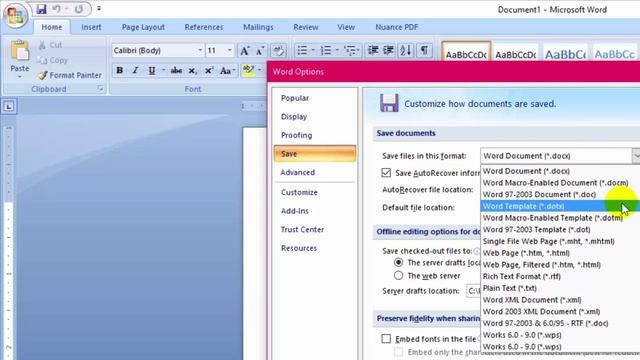This screenshot has height=360, width=640.
Task: Select Proofing in Word Options
Action: pyautogui.click(x=296, y=135)
